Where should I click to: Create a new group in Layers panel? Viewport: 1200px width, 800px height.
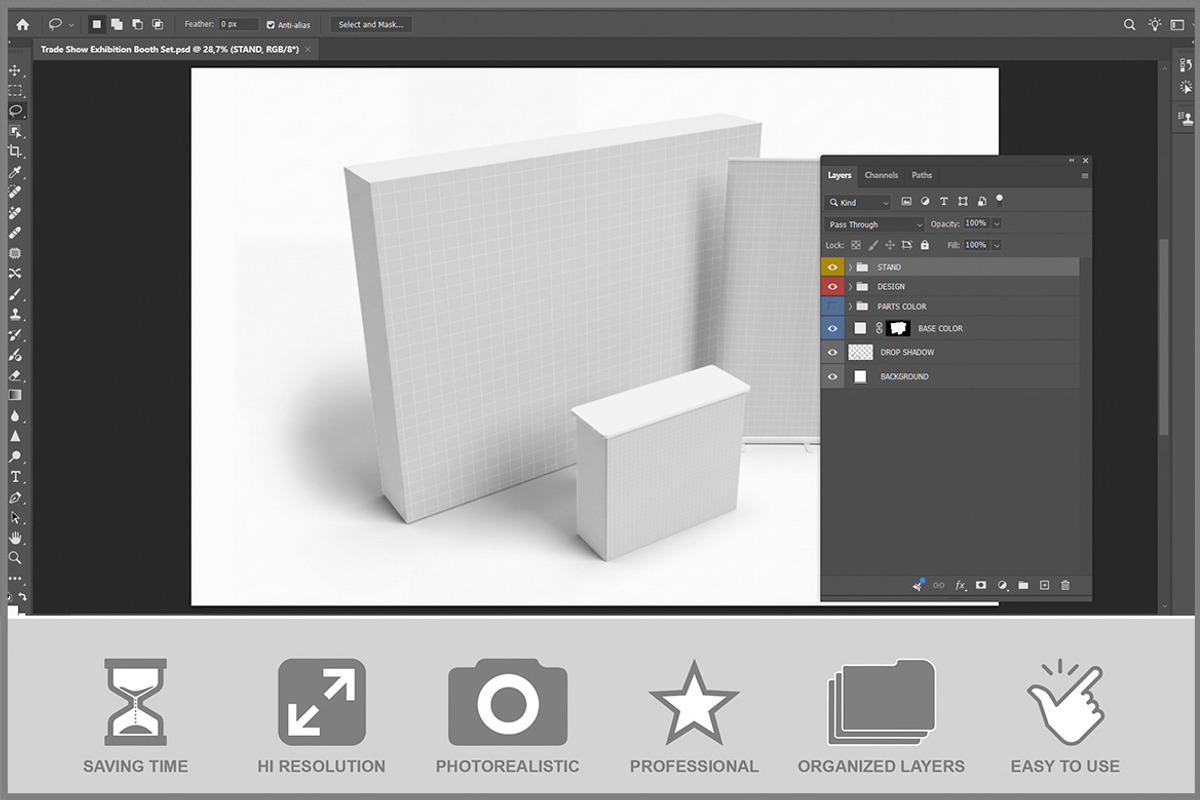click(1023, 585)
